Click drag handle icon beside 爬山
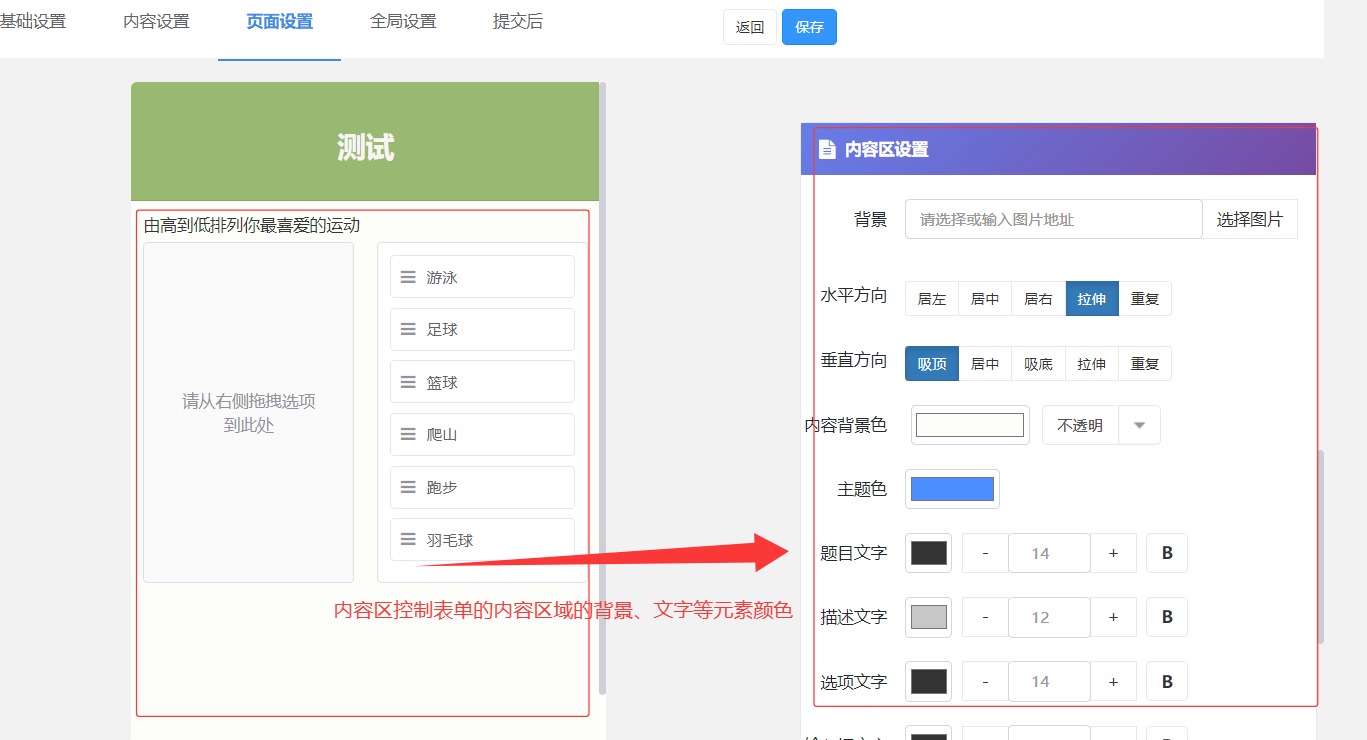1367x740 pixels. tap(408, 434)
